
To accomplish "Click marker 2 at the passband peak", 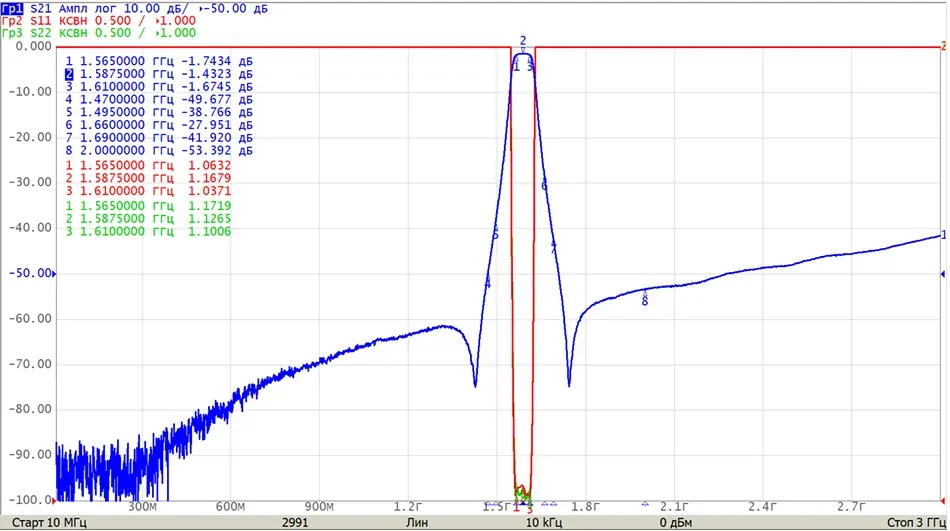I will point(523,41).
